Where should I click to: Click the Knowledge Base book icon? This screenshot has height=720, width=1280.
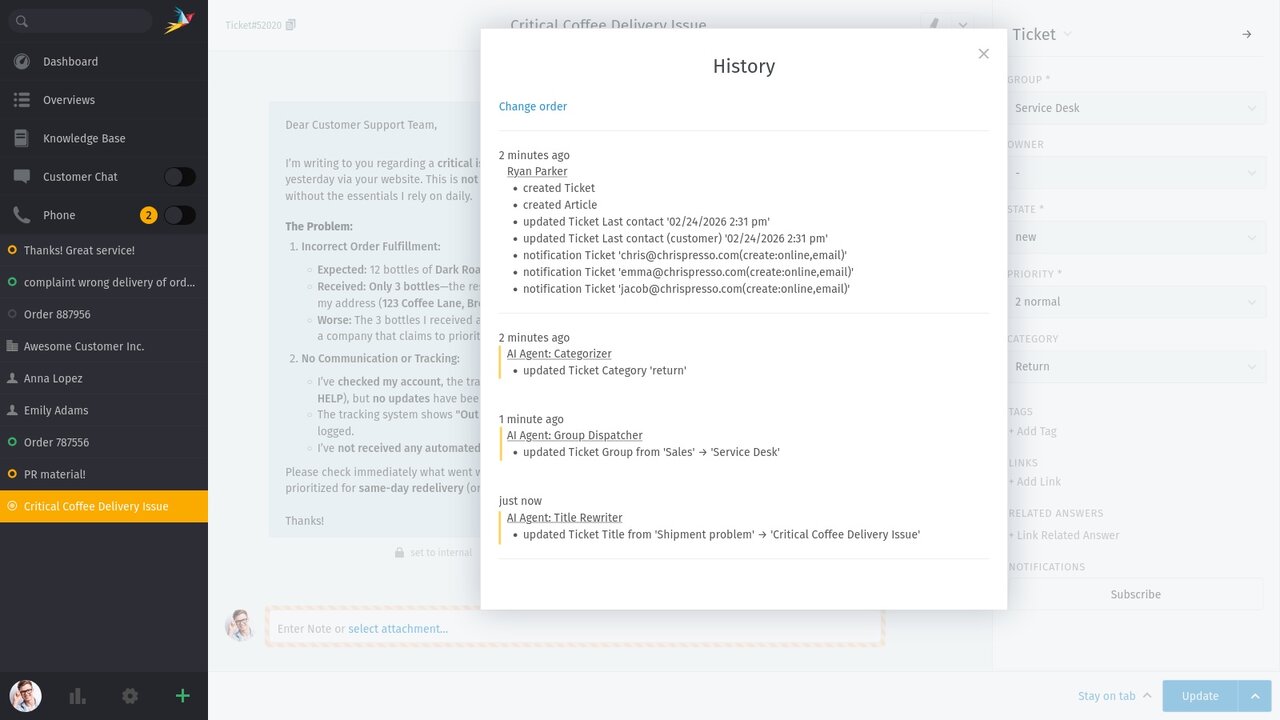[x=22, y=139]
